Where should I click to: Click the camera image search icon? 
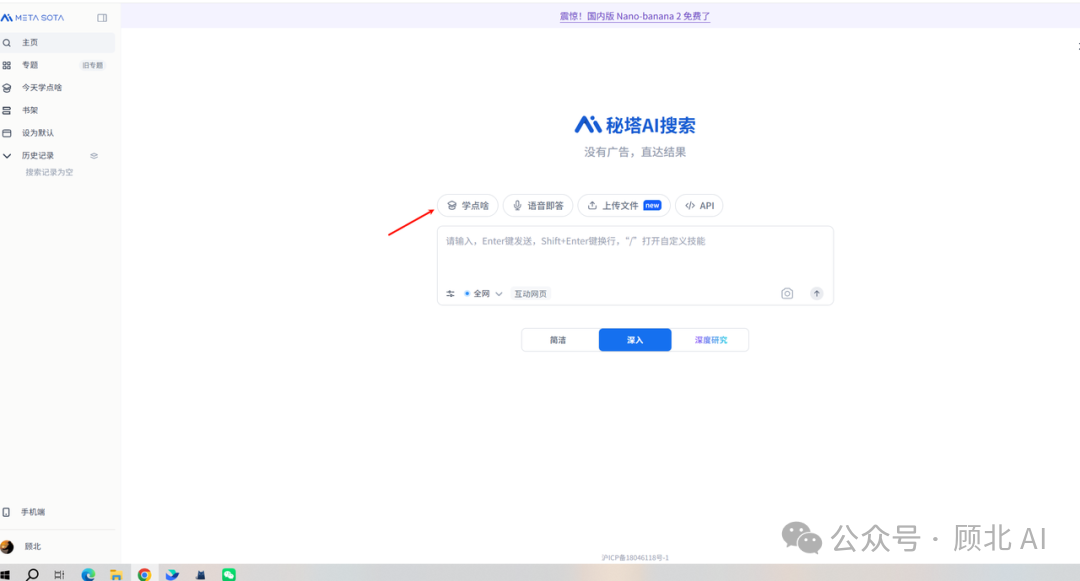pyautogui.click(x=787, y=294)
